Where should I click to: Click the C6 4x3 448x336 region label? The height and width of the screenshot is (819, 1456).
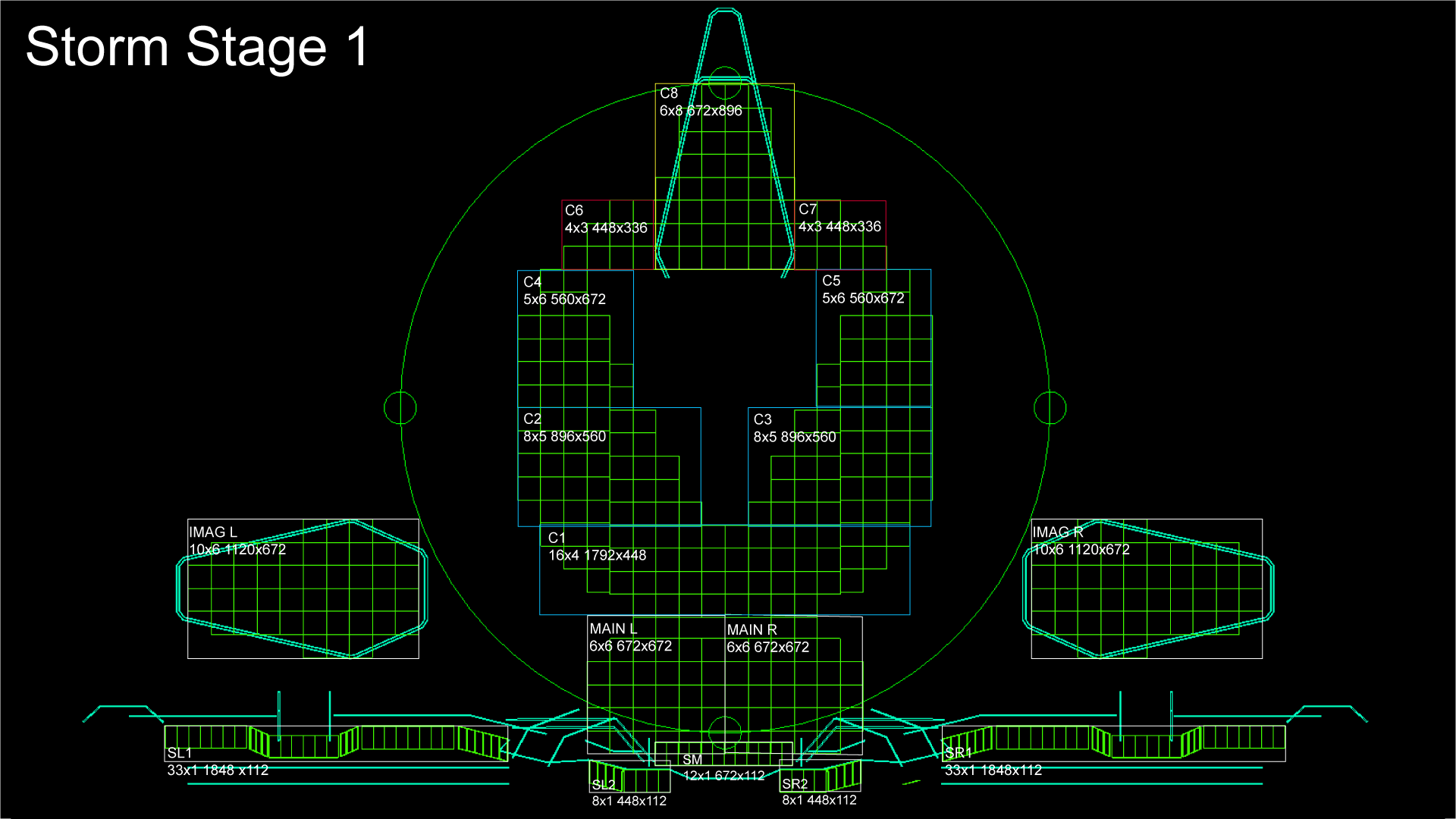point(605,219)
